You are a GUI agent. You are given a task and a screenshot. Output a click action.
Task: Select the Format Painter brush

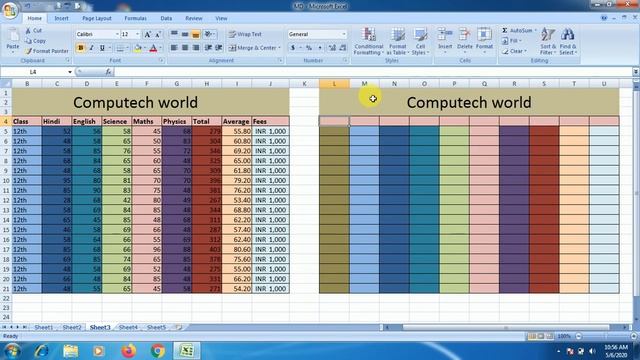click(28, 51)
